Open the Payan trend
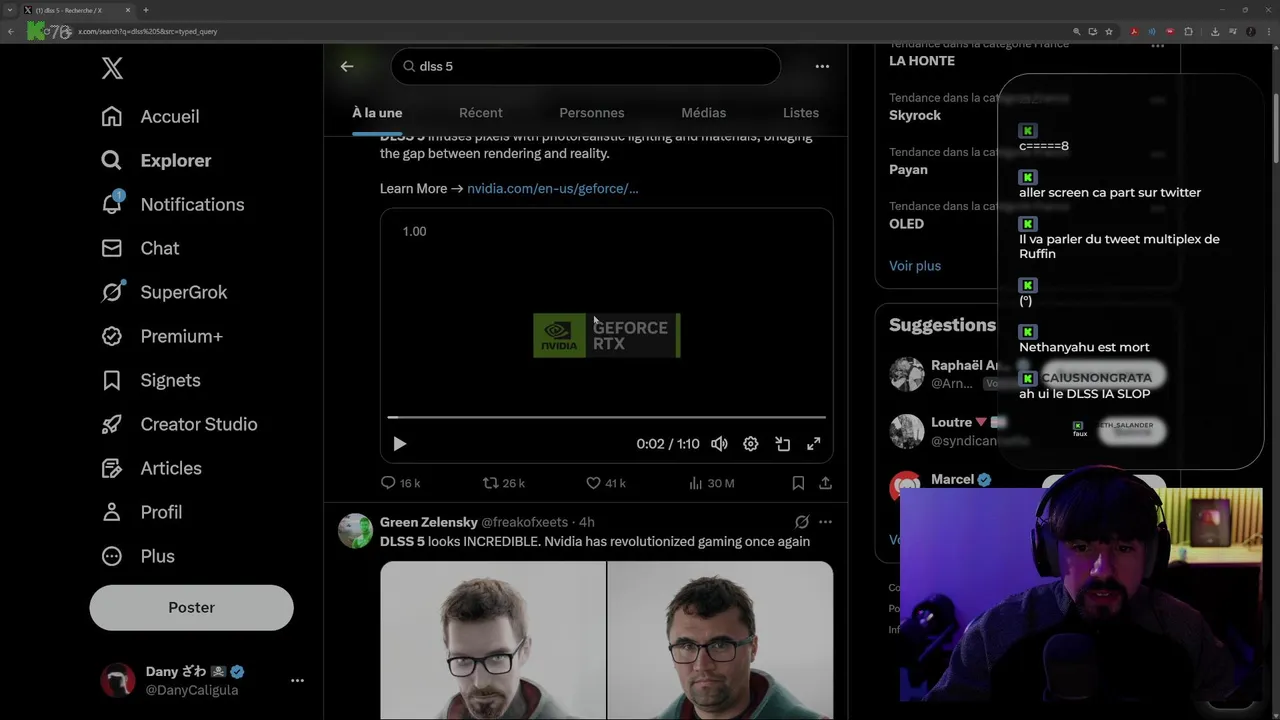 [x=908, y=169]
